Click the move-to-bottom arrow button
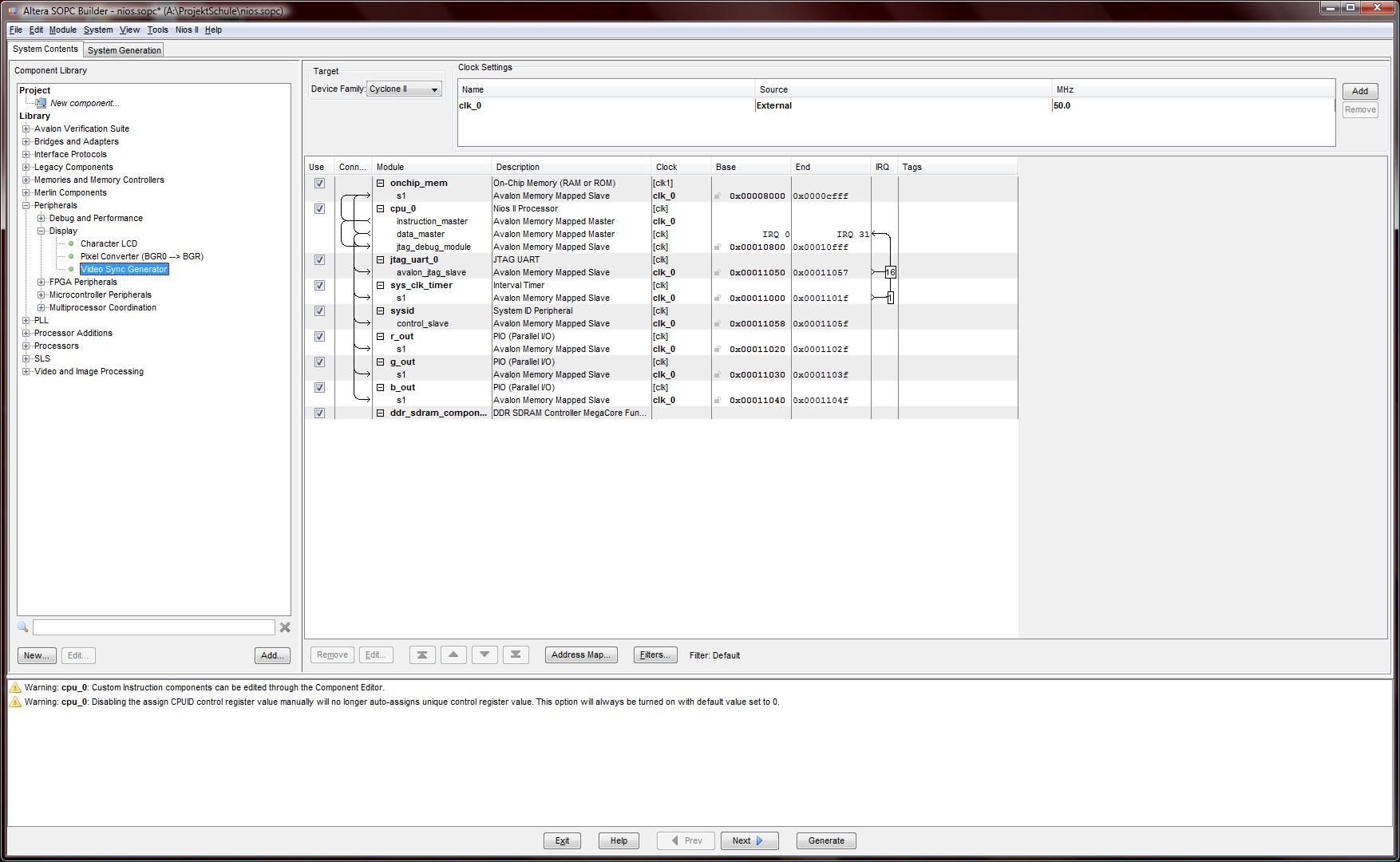Viewport: 1400px width, 862px height. (x=516, y=654)
